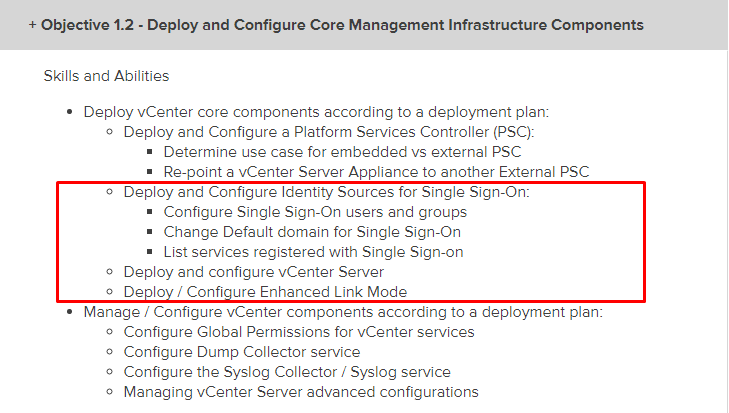The image size is (729, 413).
Task: Select Configure Global Permissions for vCenter services
Action: pos(299,332)
